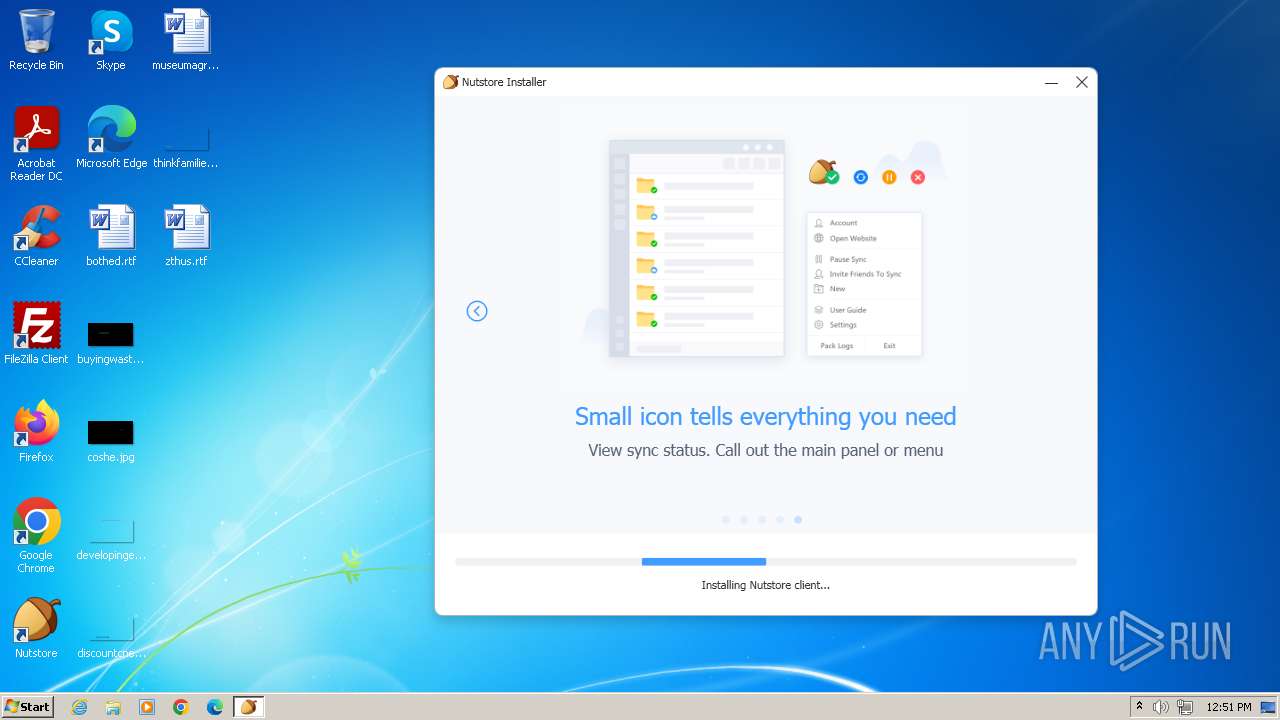The height and width of the screenshot is (720, 1280).
Task: Open Windows Media Player from taskbar
Action: click(147, 707)
